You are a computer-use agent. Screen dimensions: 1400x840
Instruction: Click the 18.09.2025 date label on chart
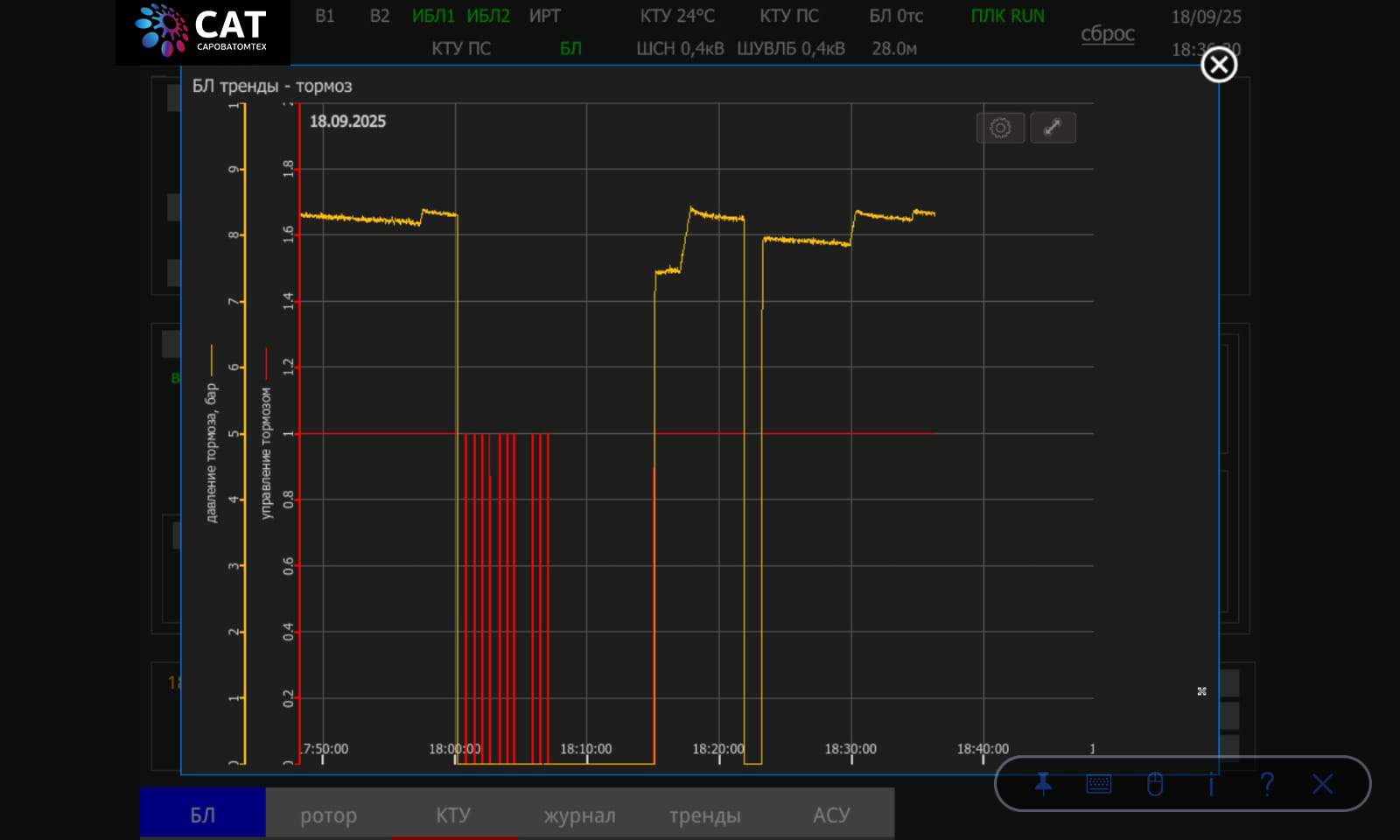pyautogui.click(x=347, y=122)
